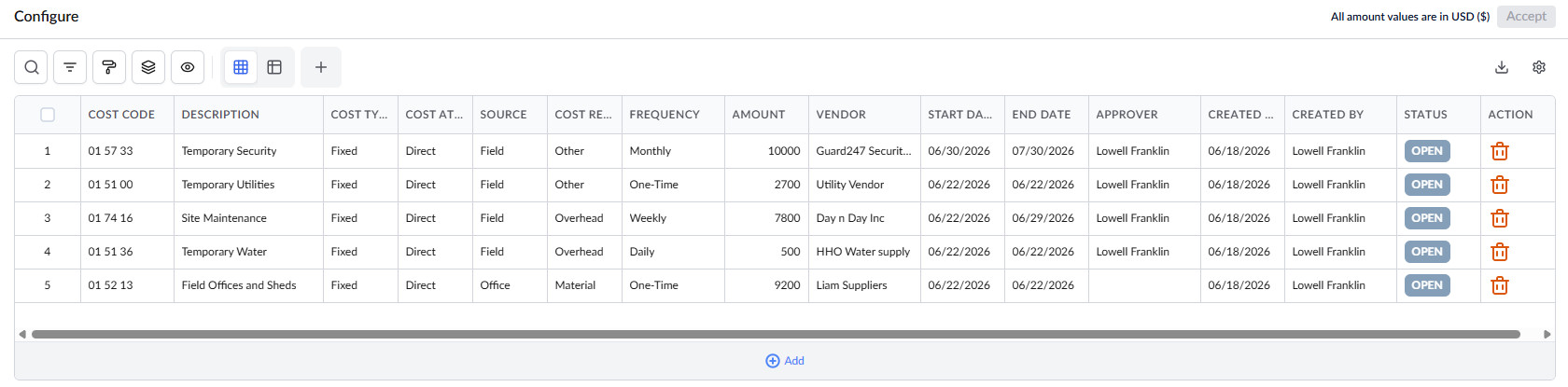Viewport: 1568px width, 387px height.
Task: Delete the Field Offices and Sheds row
Action: point(1500,285)
